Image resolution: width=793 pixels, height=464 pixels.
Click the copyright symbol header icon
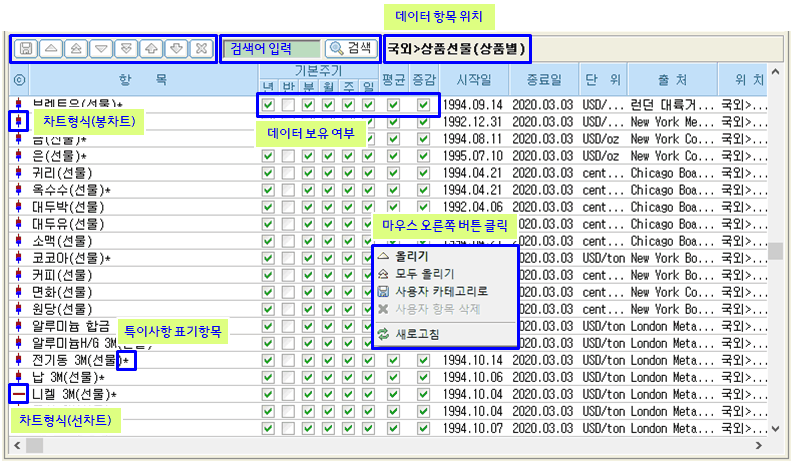click(x=19, y=80)
